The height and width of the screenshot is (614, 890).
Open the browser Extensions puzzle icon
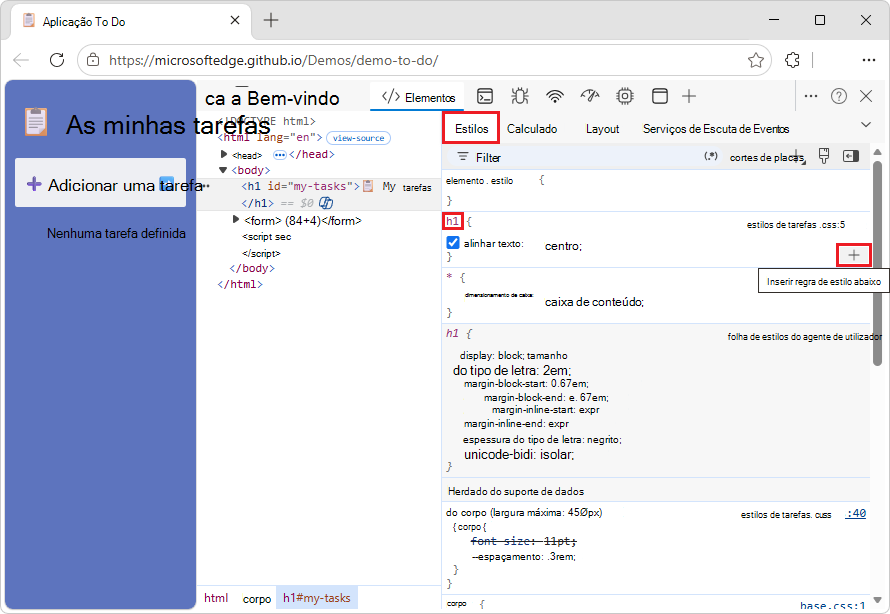792,60
